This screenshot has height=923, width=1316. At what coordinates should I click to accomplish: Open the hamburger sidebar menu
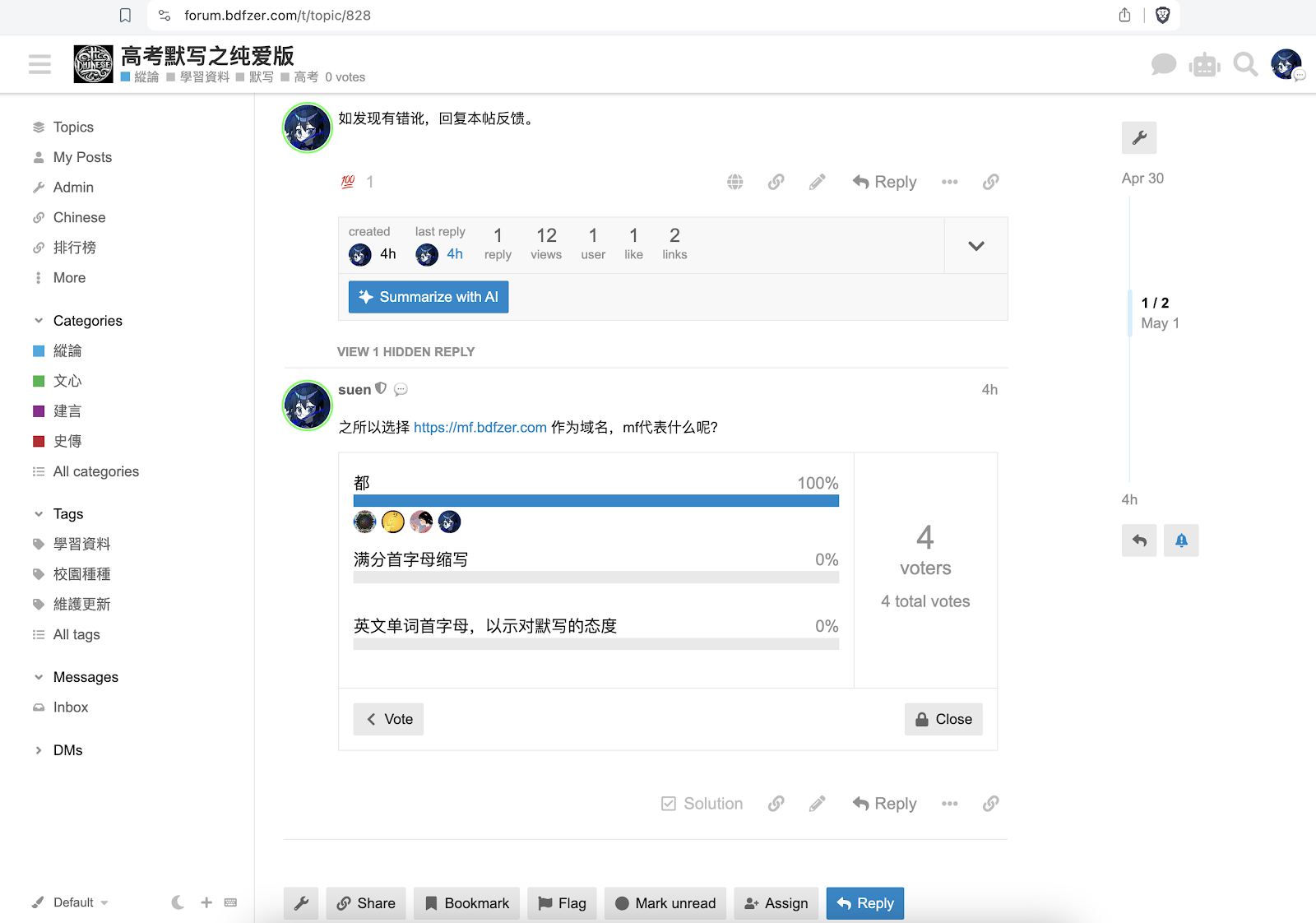pyautogui.click(x=39, y=64)
